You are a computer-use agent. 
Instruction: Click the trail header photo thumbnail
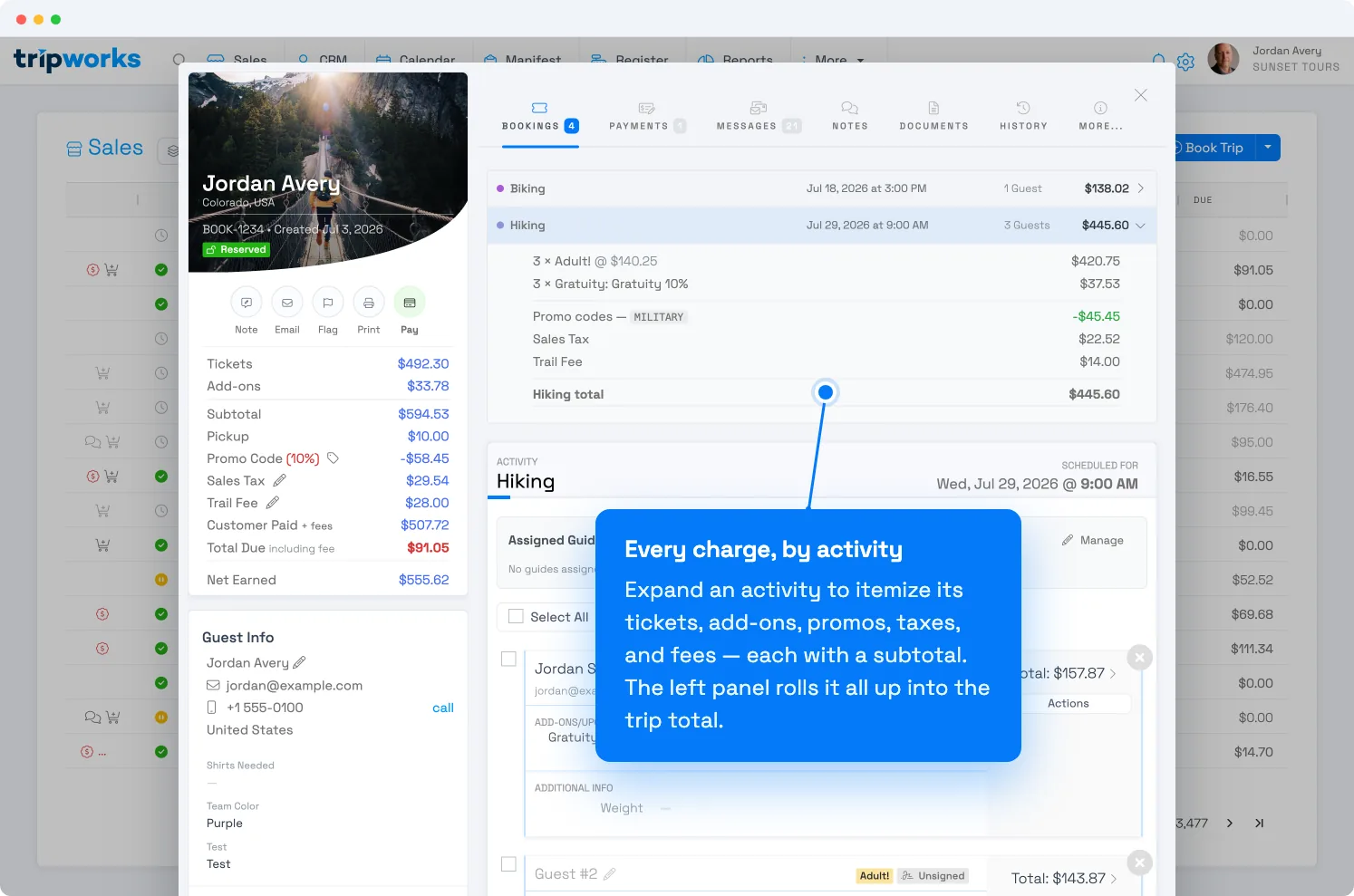pos(328,172)
